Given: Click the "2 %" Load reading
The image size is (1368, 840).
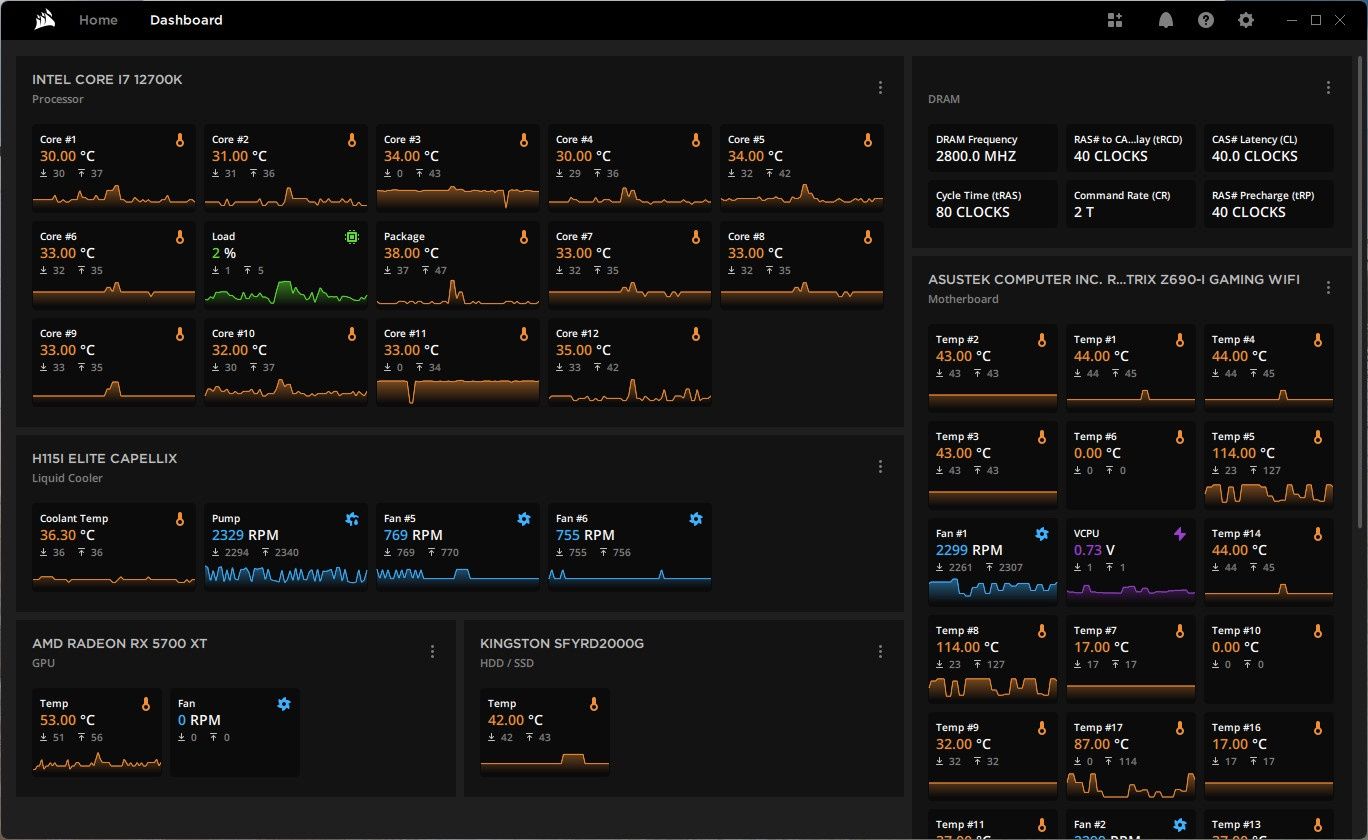Looking at the screenshot, I should 224,253.
